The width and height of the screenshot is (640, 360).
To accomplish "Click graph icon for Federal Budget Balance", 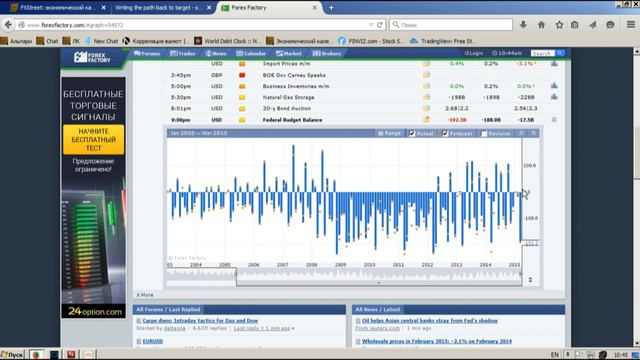I will click(554, 120).
